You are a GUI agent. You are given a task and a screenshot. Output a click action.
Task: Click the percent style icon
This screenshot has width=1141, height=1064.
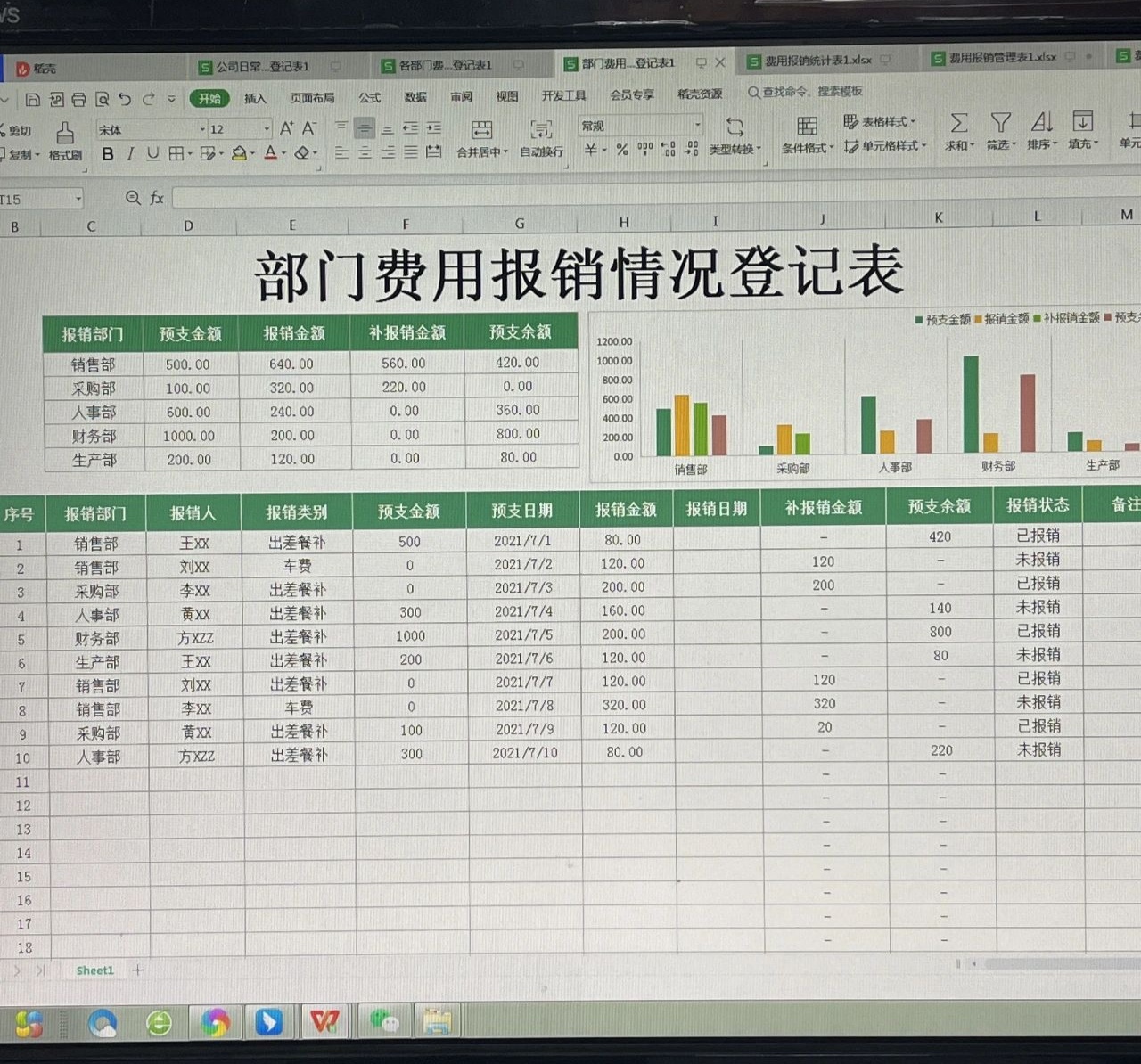[x=624, y=150]
